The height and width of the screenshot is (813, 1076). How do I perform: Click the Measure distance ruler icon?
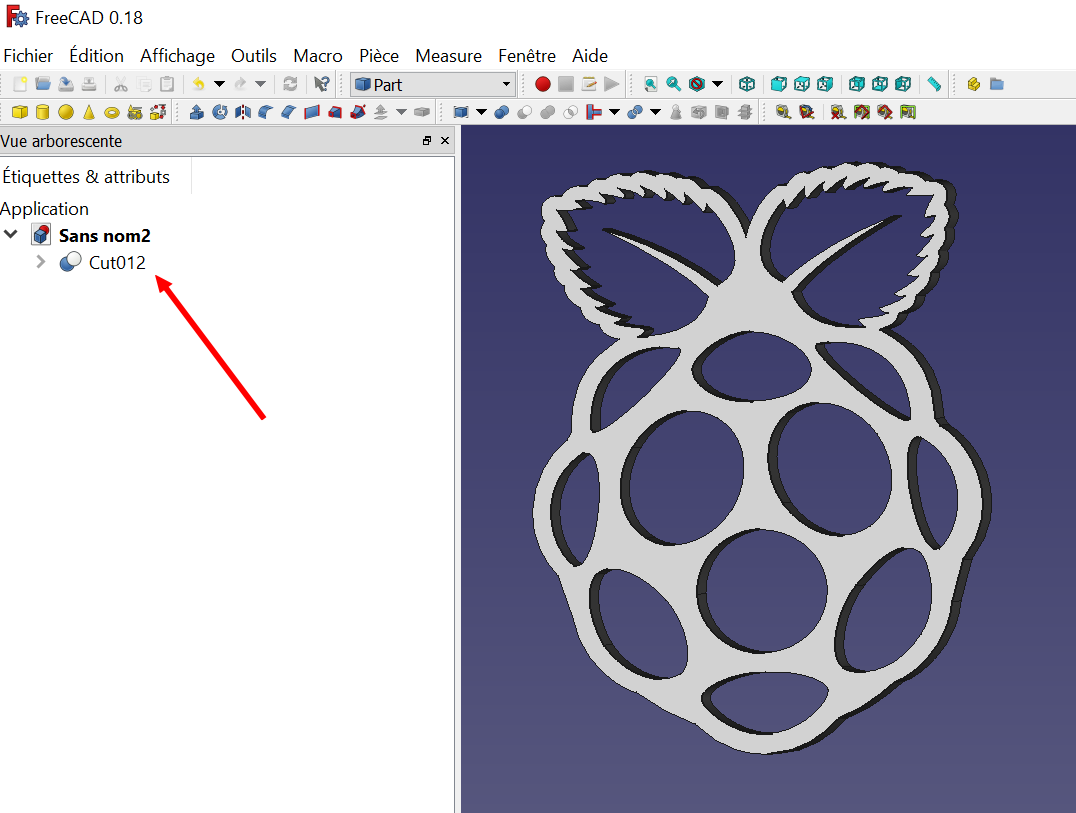934,84
